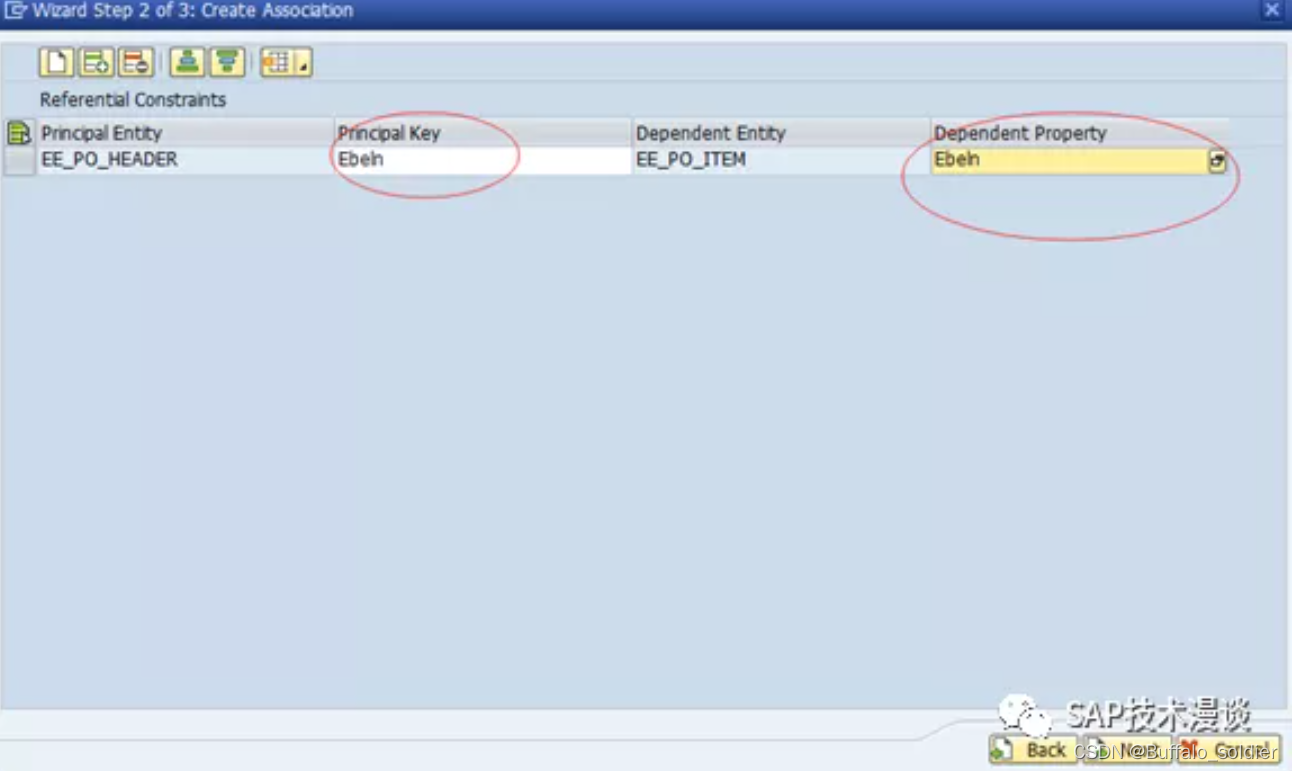1293x771 pixels.
Task: Open the table layout settings icon
Action: [x=277, y=62]
